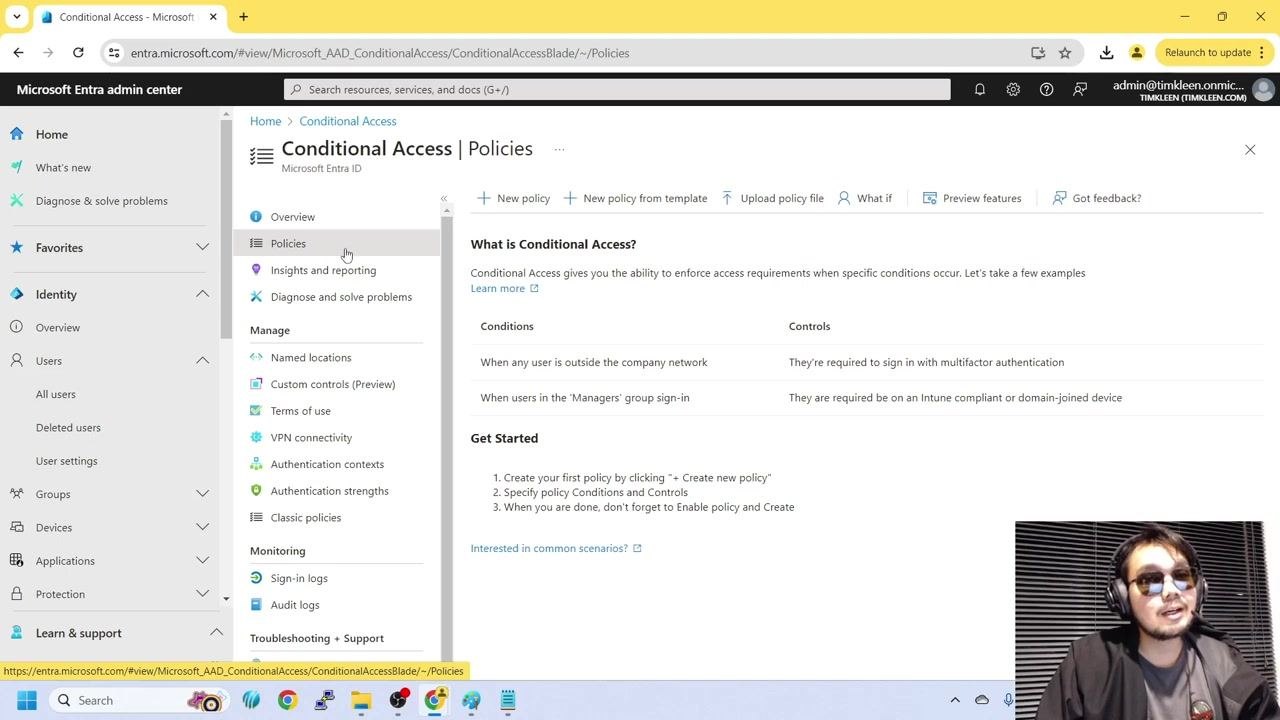Open File Explorer from the taskbar
Image resolution: width=1280 pixels, height=720 pixels.
coord(360,700)
